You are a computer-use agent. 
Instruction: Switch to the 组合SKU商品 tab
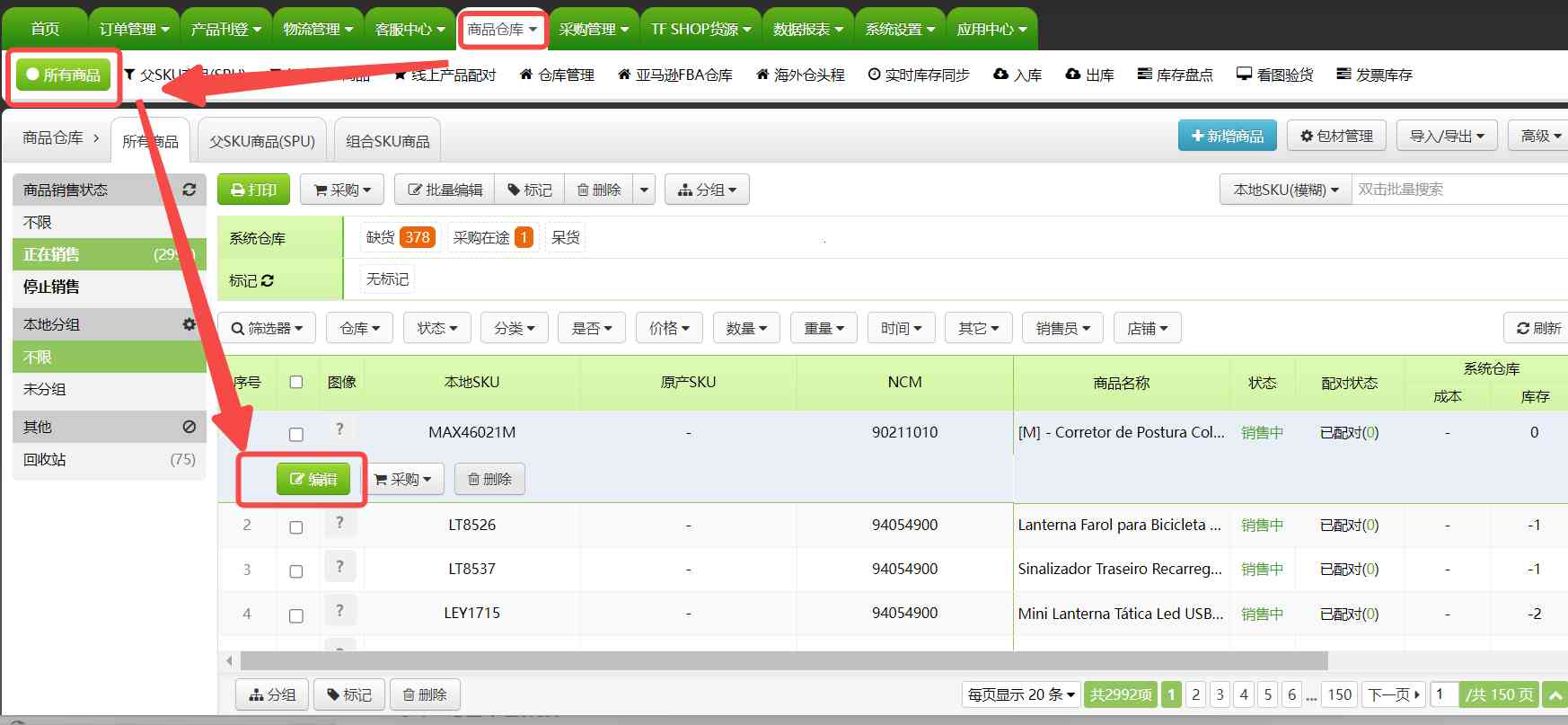[x=387, y=141]
